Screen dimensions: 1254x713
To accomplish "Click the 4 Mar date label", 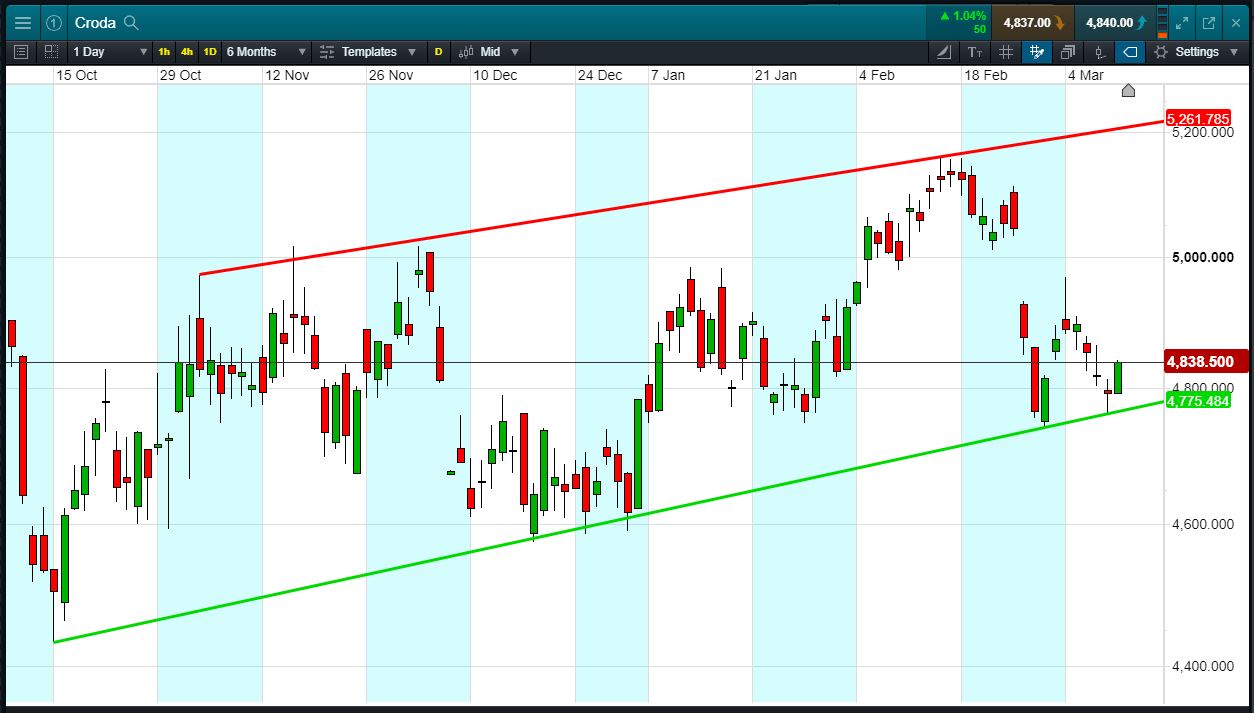I will click(1086, 75).
